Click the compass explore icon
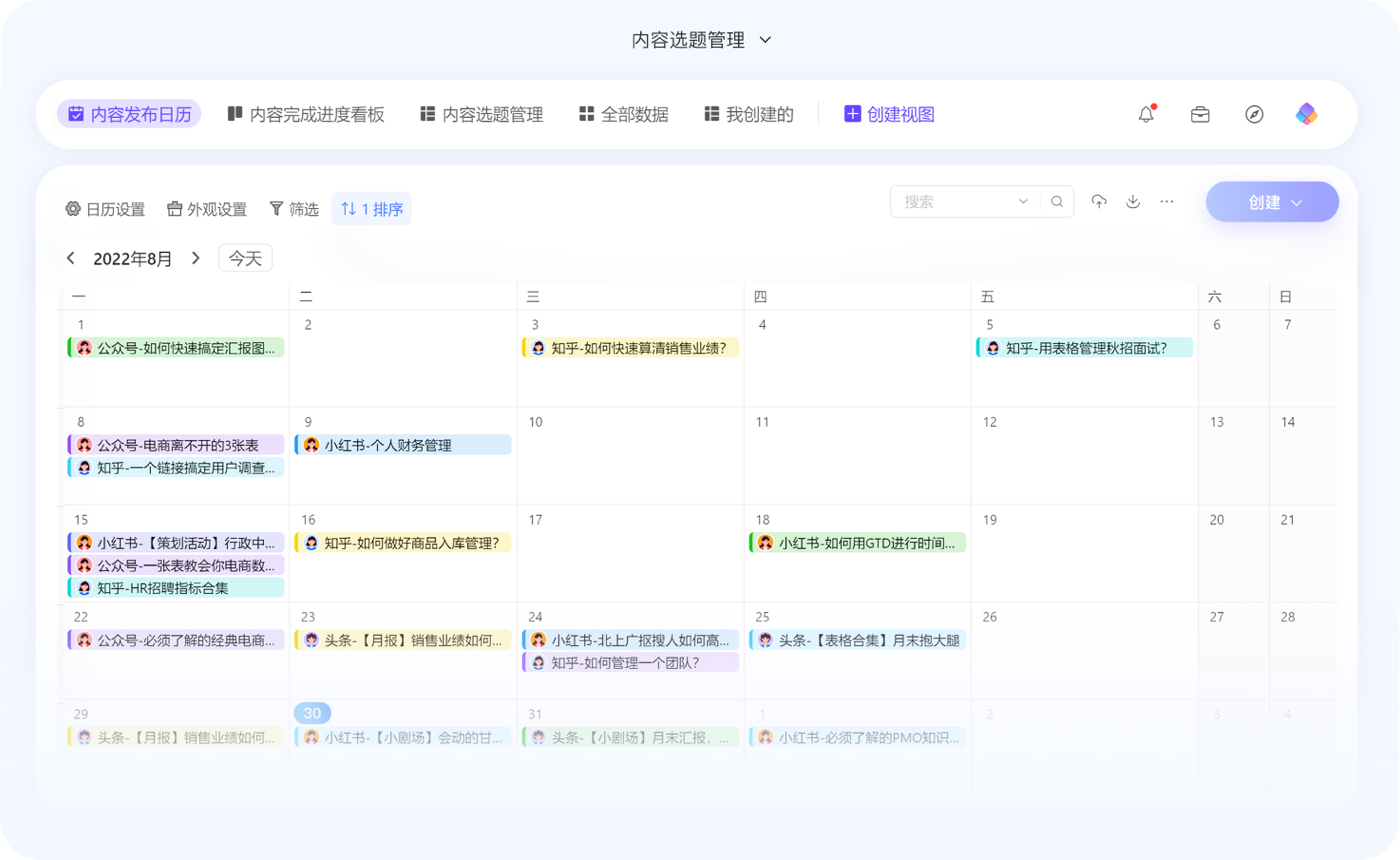The height and width of the screenshot is (860, 1400). [1254, 114]
